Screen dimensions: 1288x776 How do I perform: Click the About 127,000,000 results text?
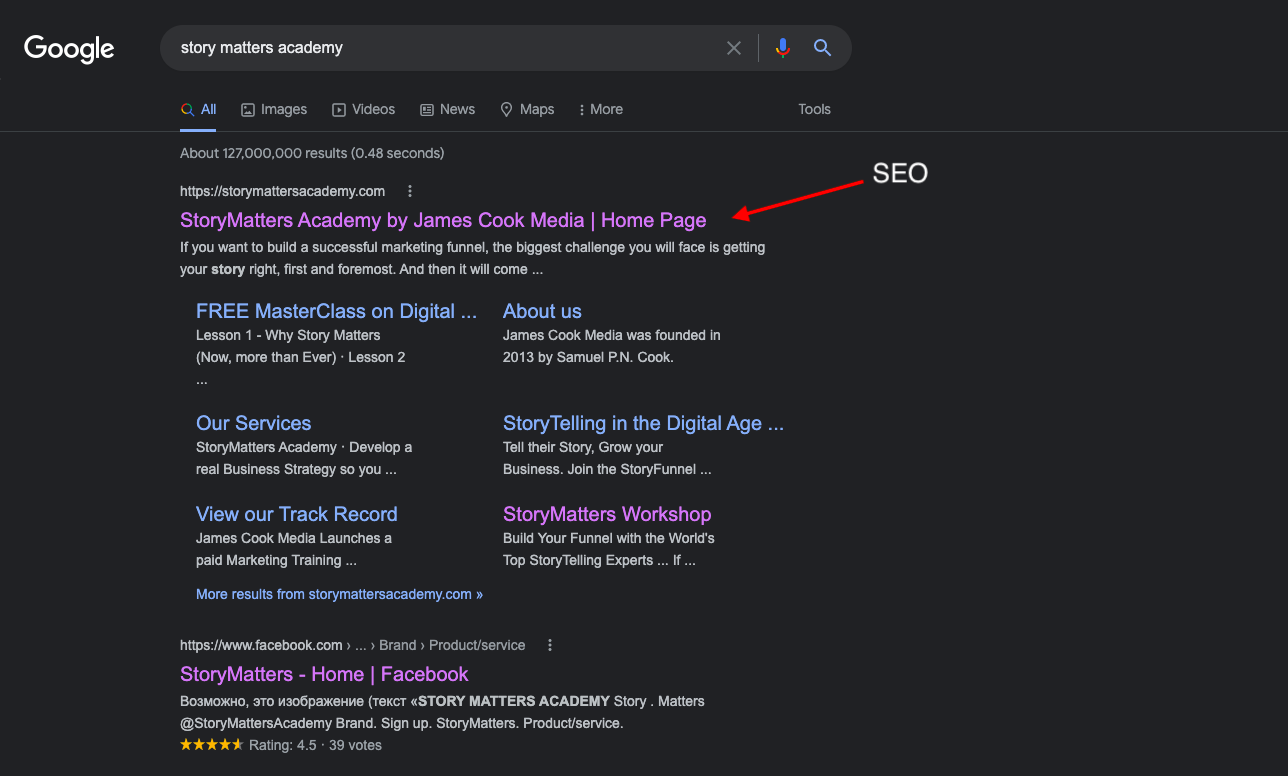312,153
